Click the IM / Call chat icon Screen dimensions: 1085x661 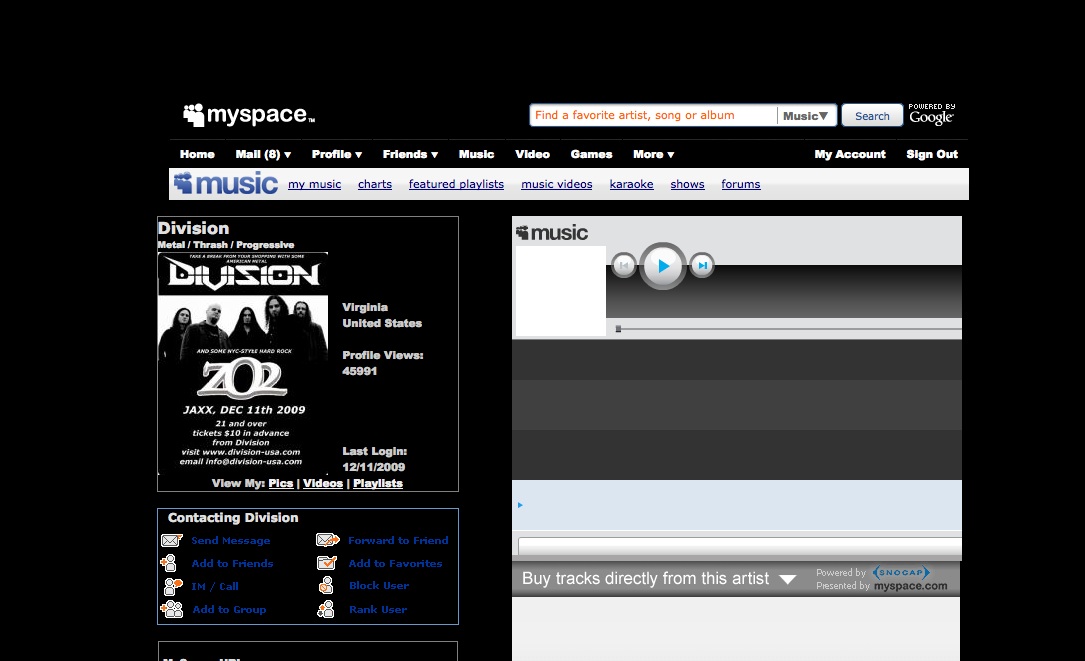click(172, 586)
